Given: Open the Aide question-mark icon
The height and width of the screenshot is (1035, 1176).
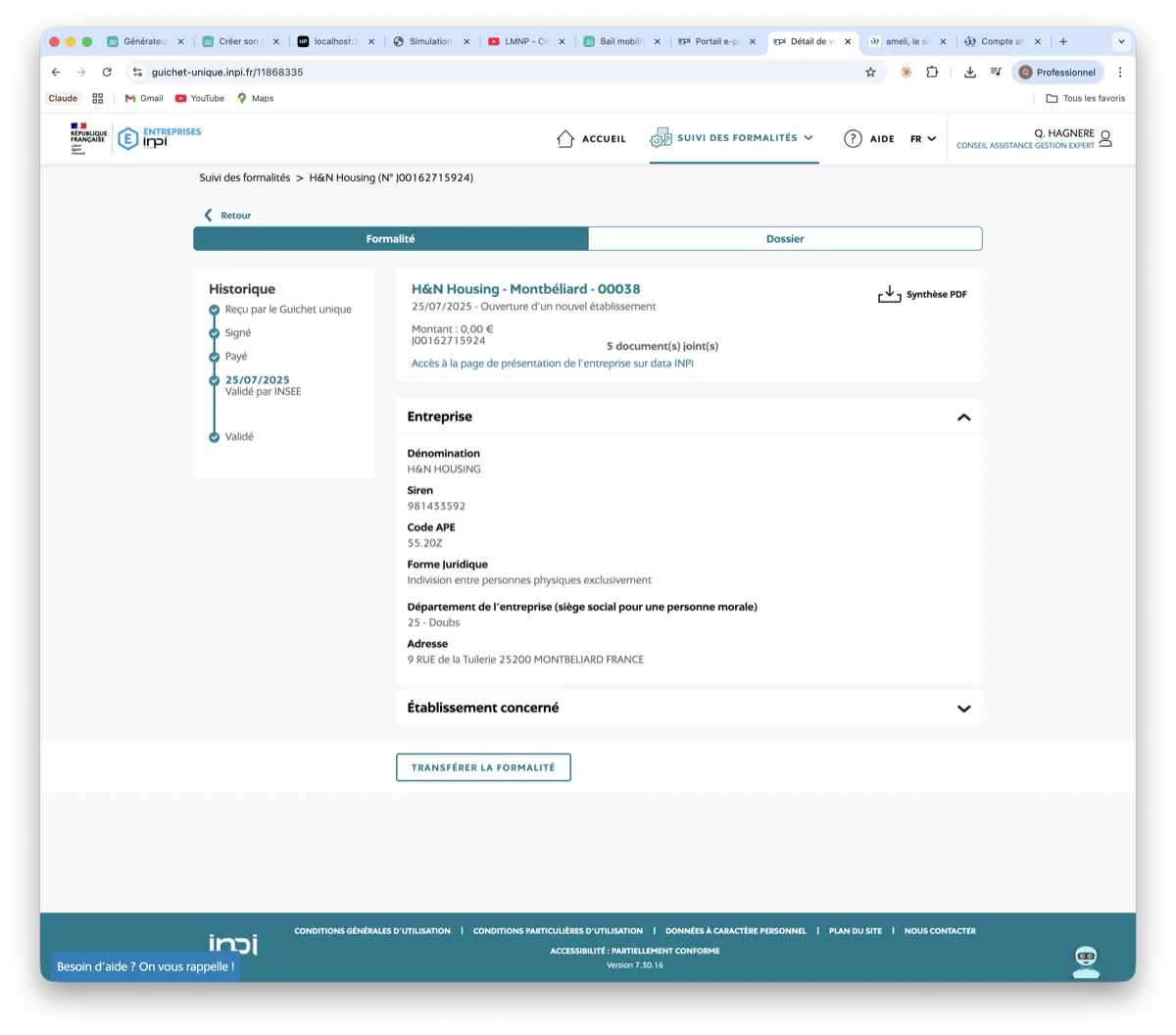Looking at the screenshot, I should tap(852, 138).
